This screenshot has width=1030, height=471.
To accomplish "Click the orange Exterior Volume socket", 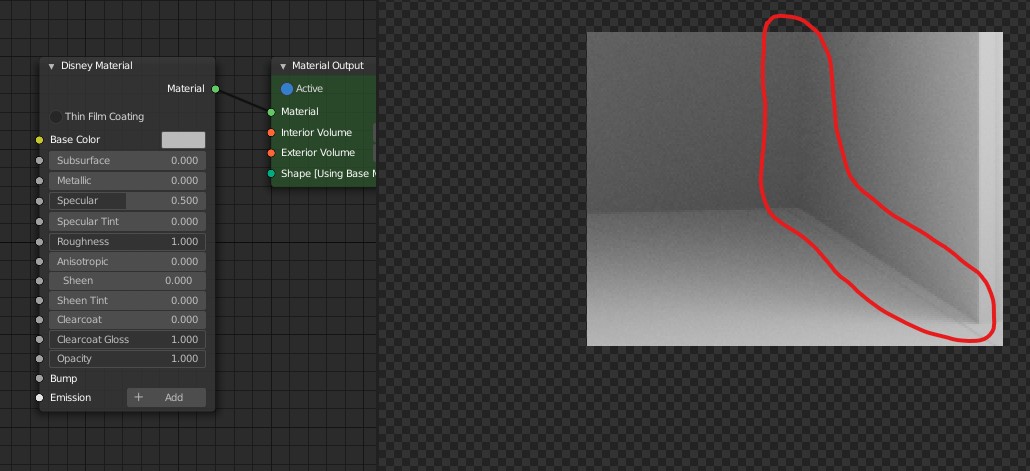I will 271,153.
